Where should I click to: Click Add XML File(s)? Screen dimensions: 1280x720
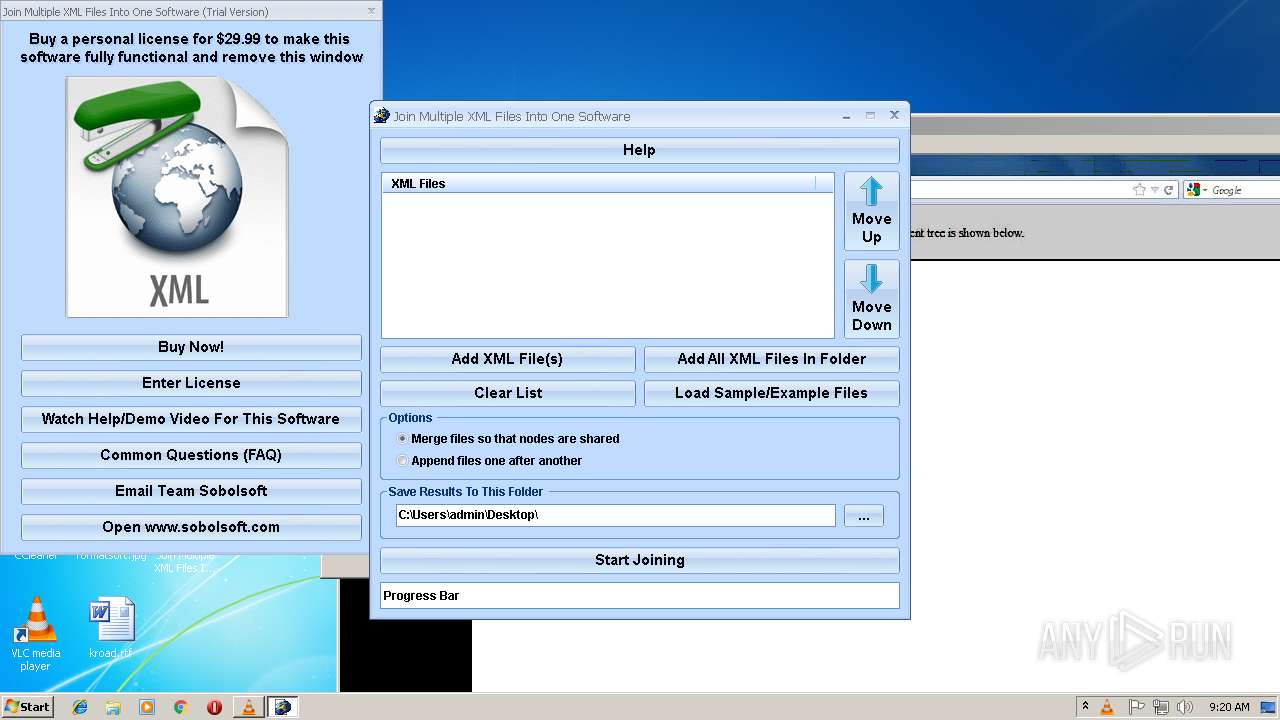click(507, 359)
